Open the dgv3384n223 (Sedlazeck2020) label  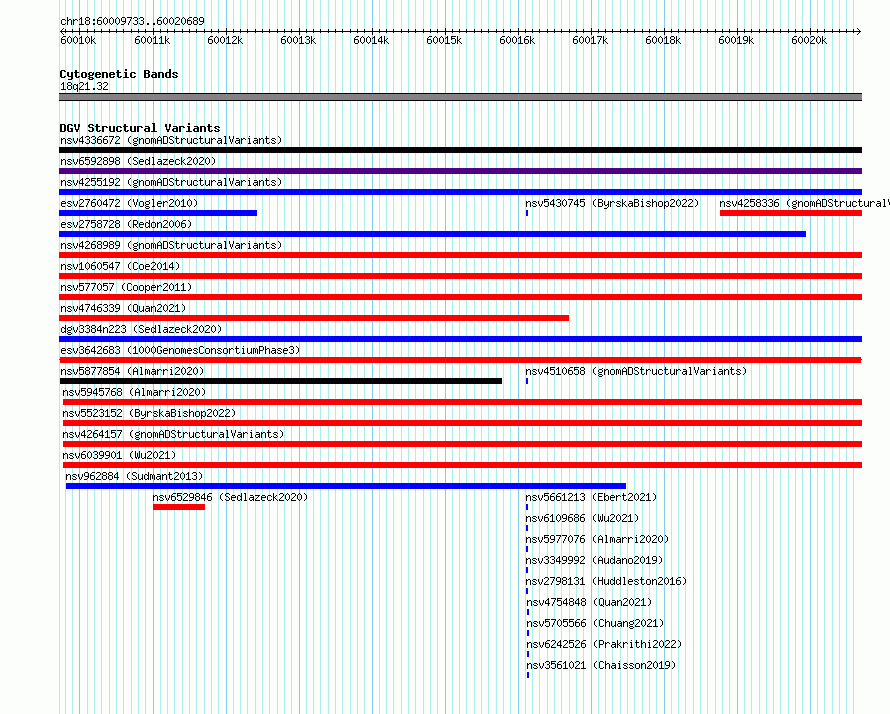tap(141, 329)
